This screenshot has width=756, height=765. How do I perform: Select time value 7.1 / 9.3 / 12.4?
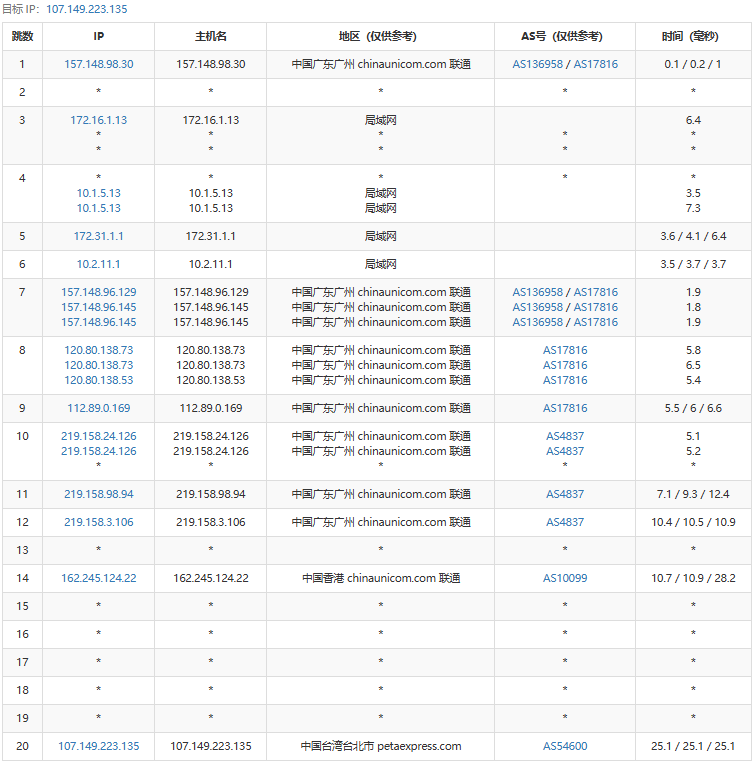(x=693, y=494)
